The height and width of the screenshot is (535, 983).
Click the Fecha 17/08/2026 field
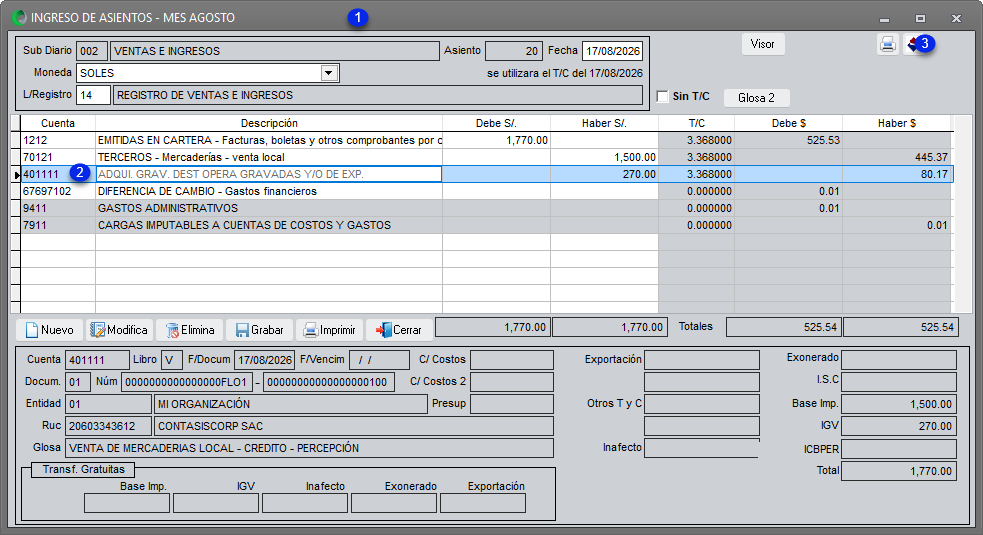point(612,51)
